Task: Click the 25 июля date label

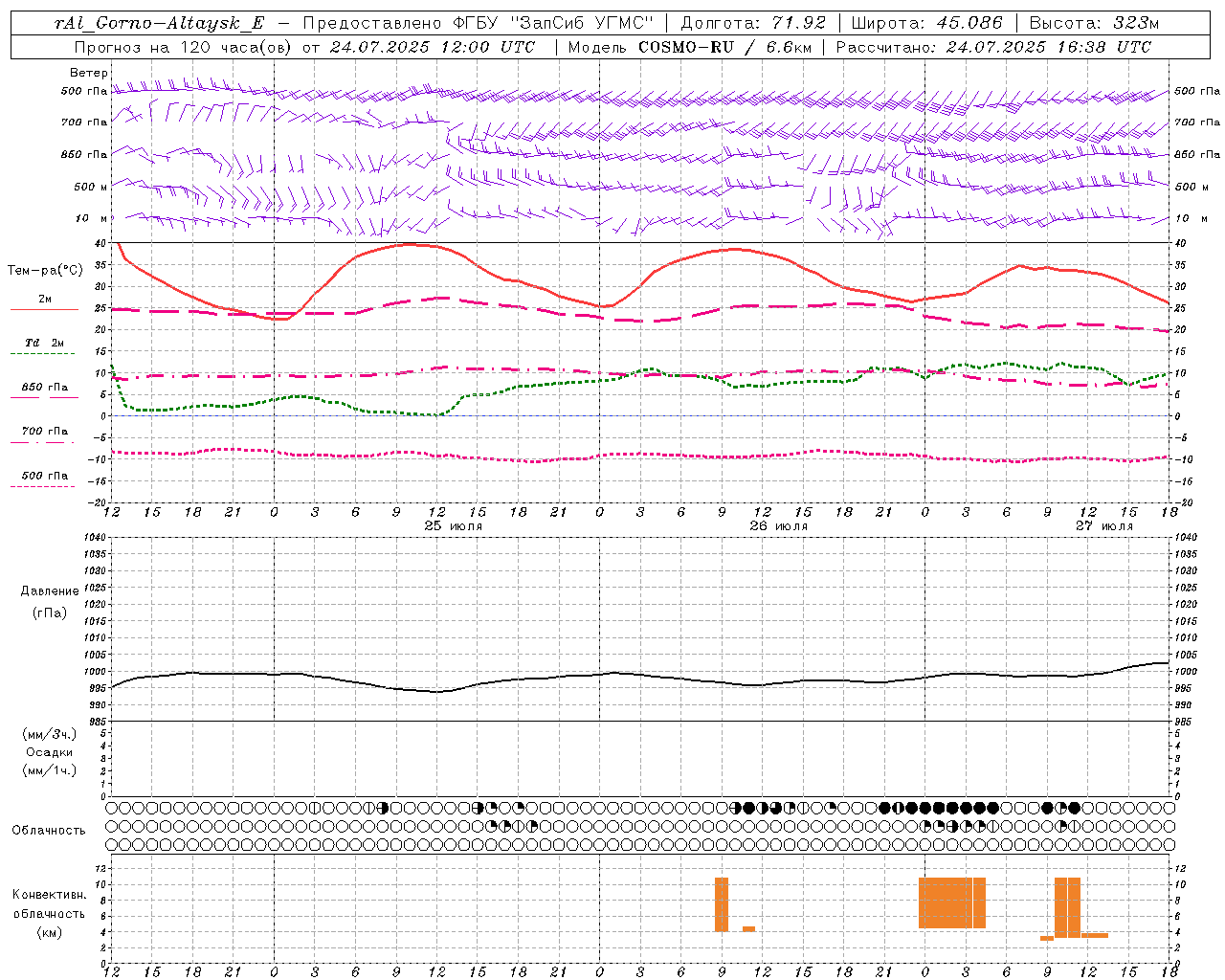Action: pyautogui.click(x=454, y=526)
